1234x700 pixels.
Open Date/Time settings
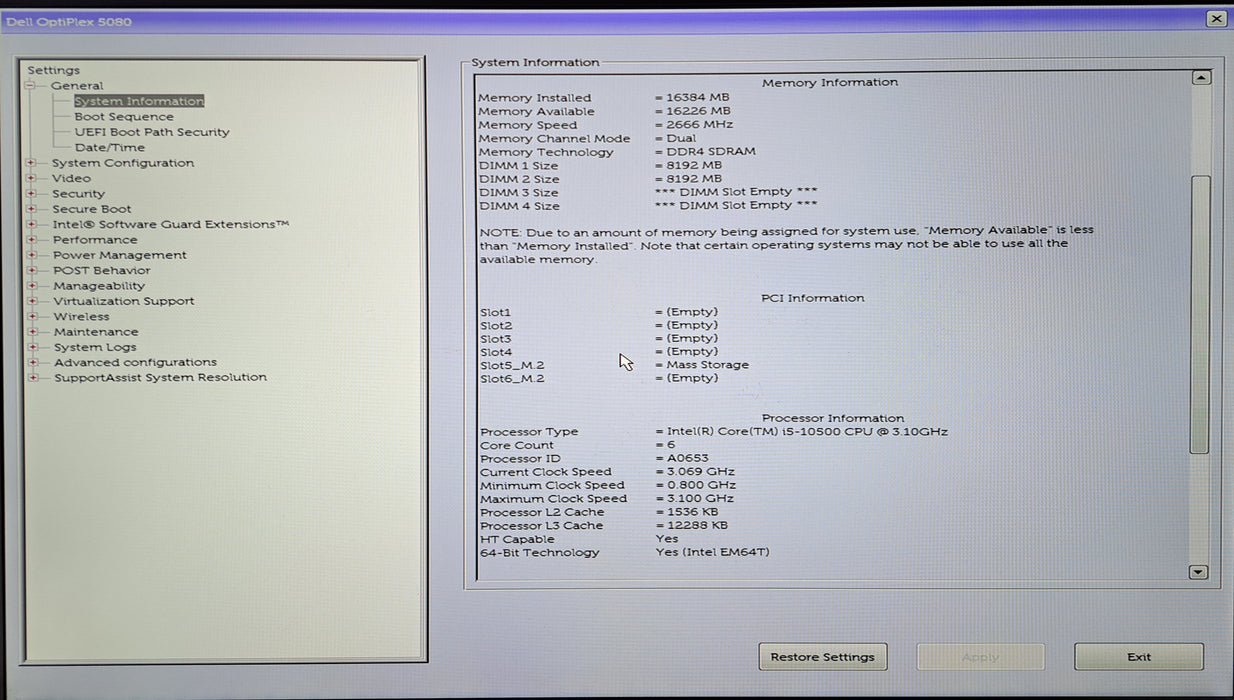click(110, 147)
